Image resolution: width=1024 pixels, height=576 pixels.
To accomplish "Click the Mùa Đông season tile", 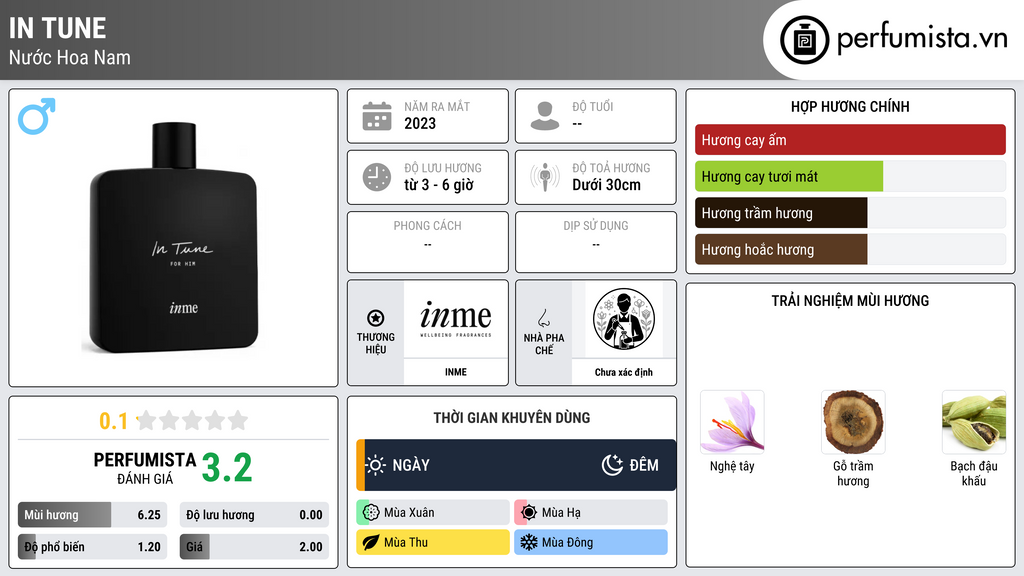I will pyautogui.click(x=590, y=543).
